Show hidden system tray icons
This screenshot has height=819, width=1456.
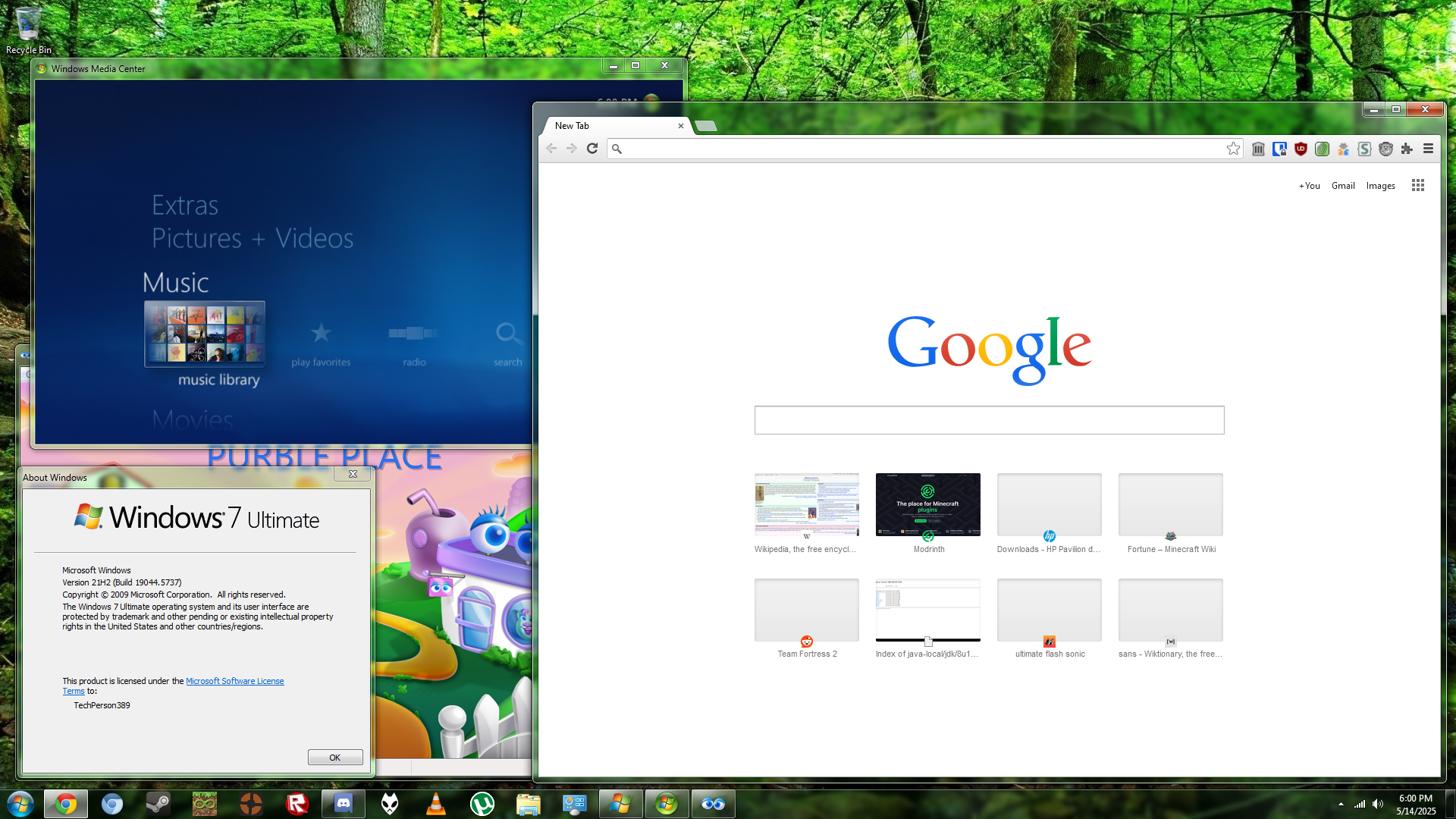(1341, 804)
